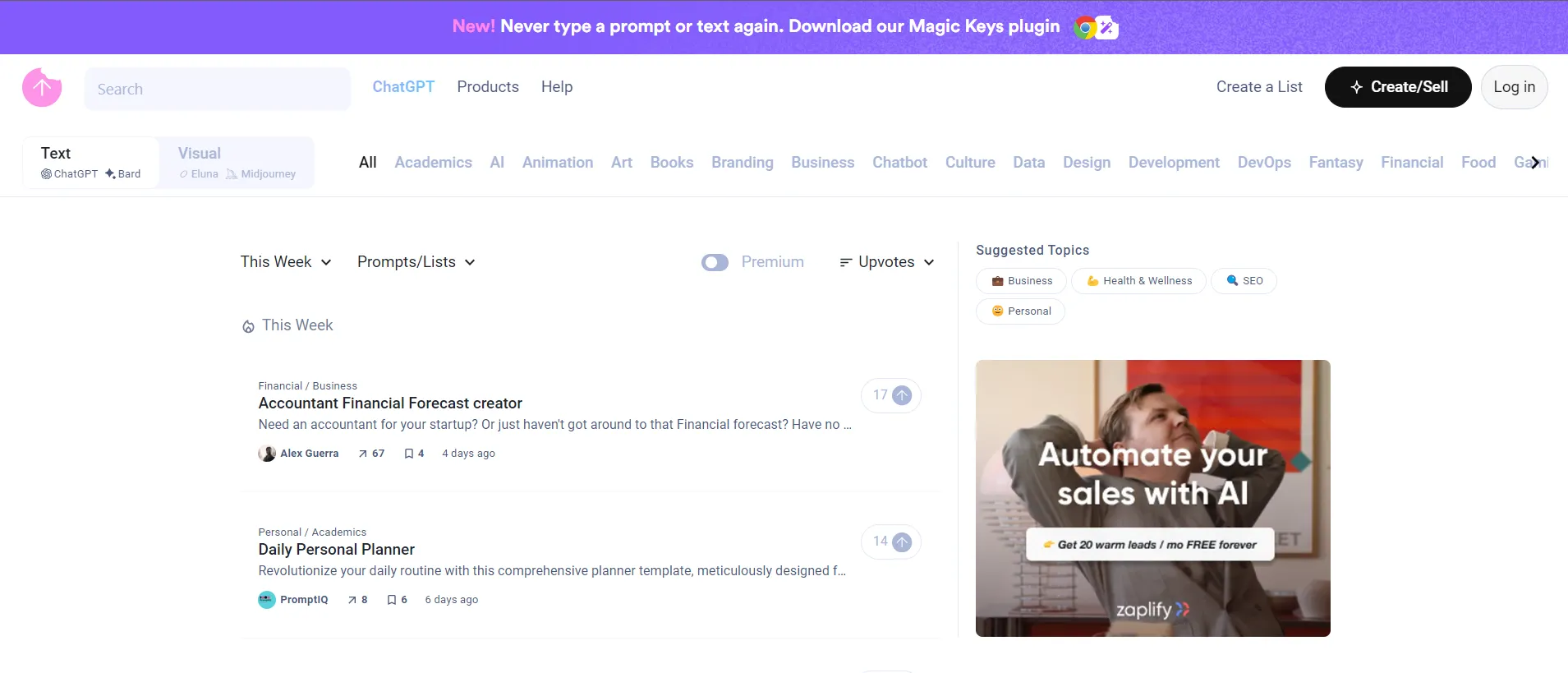1568x673 pixels.
Task: Open the This Week time filter dropdown
Action: pos(286,262)
